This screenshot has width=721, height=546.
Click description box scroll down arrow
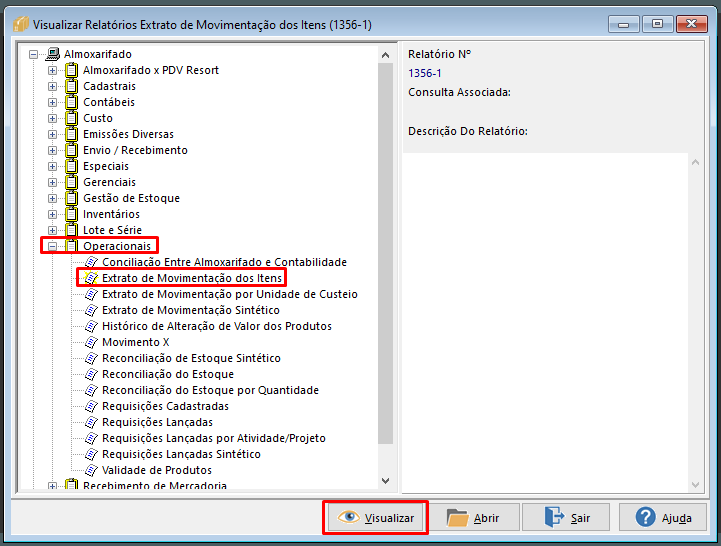tap(695, 485)
